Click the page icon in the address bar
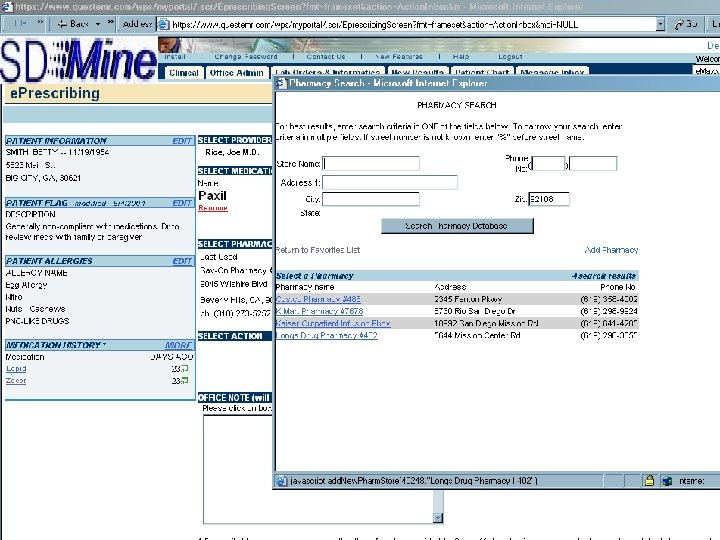This screenshot has height=540, width=720. [x=163, y=24]
